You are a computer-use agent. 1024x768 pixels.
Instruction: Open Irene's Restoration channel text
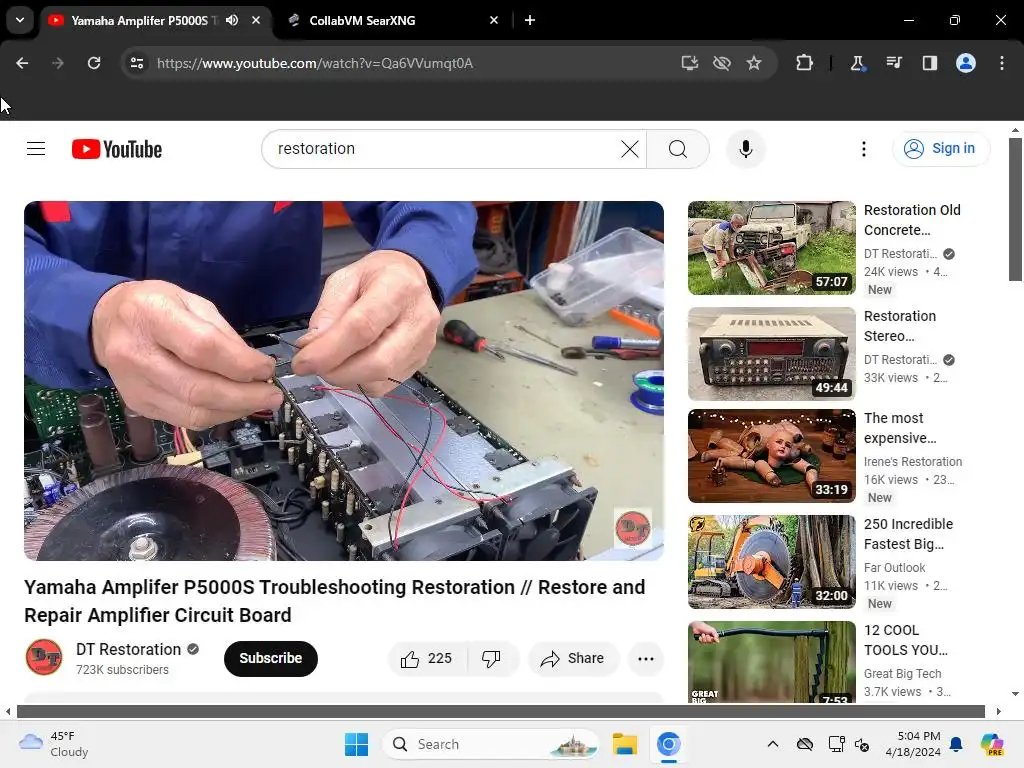[x=913, y=462]
